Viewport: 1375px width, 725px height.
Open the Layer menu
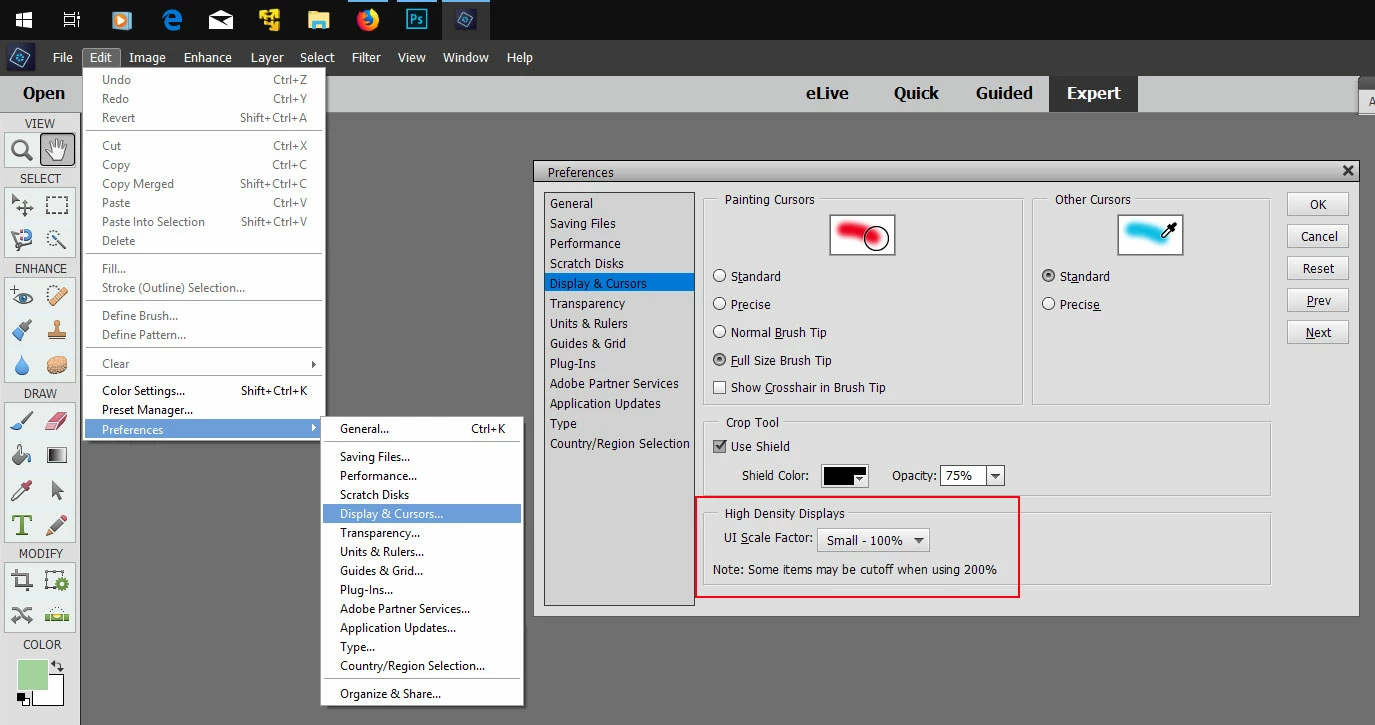[x=267, y=58]
